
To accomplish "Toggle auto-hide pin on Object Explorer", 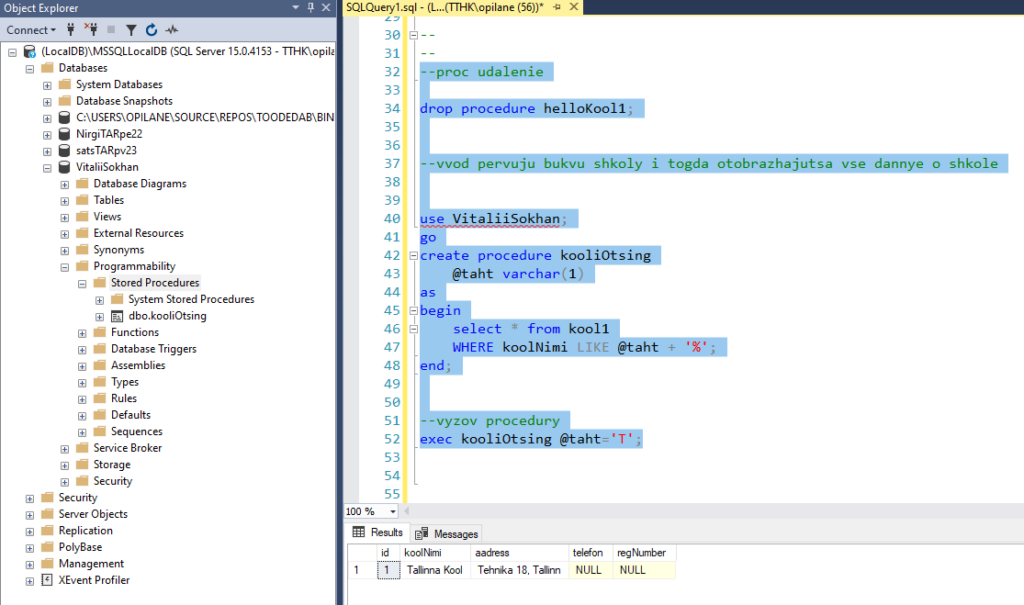I will pyautogui.click(x=310, y=7).
